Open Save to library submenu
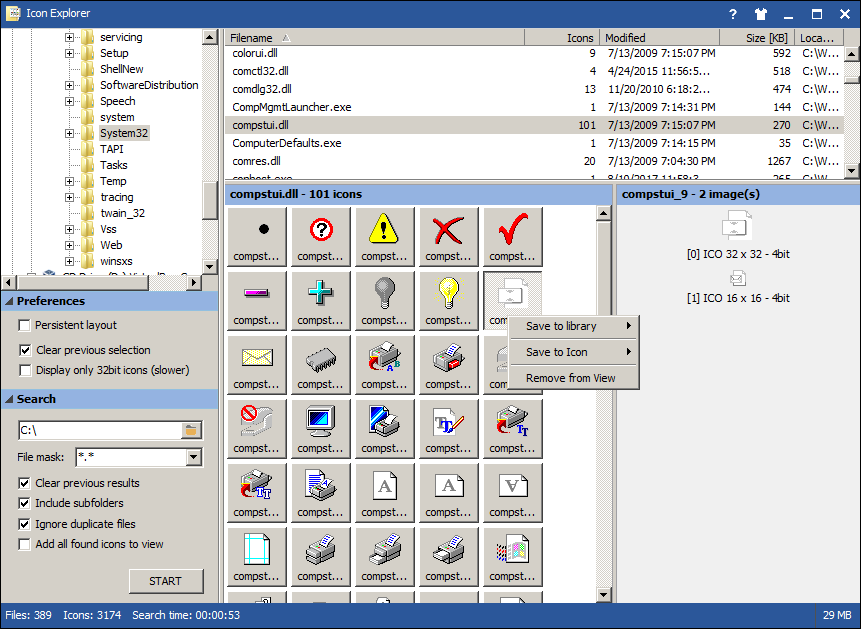This screenshot has width=861, height=629. point(573,326)
